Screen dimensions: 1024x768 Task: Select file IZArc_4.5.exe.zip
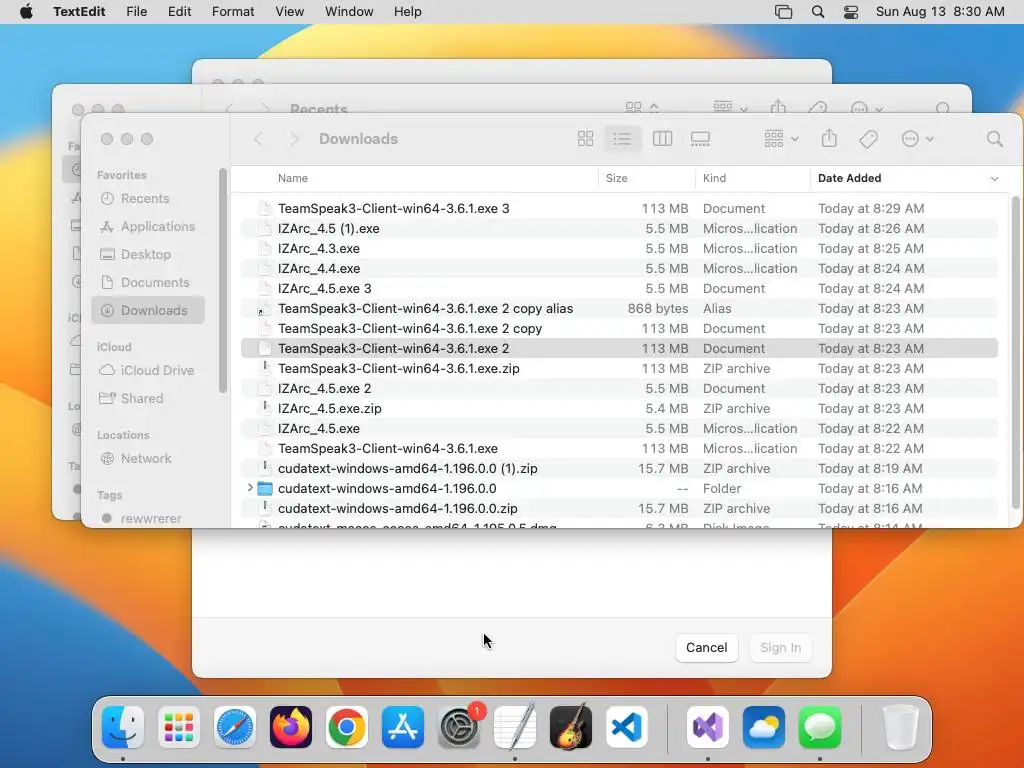(619, 408)
